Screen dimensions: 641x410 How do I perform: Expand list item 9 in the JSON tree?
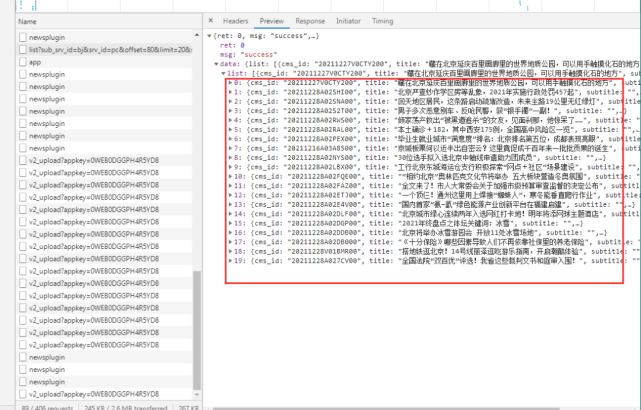(231, 167)
